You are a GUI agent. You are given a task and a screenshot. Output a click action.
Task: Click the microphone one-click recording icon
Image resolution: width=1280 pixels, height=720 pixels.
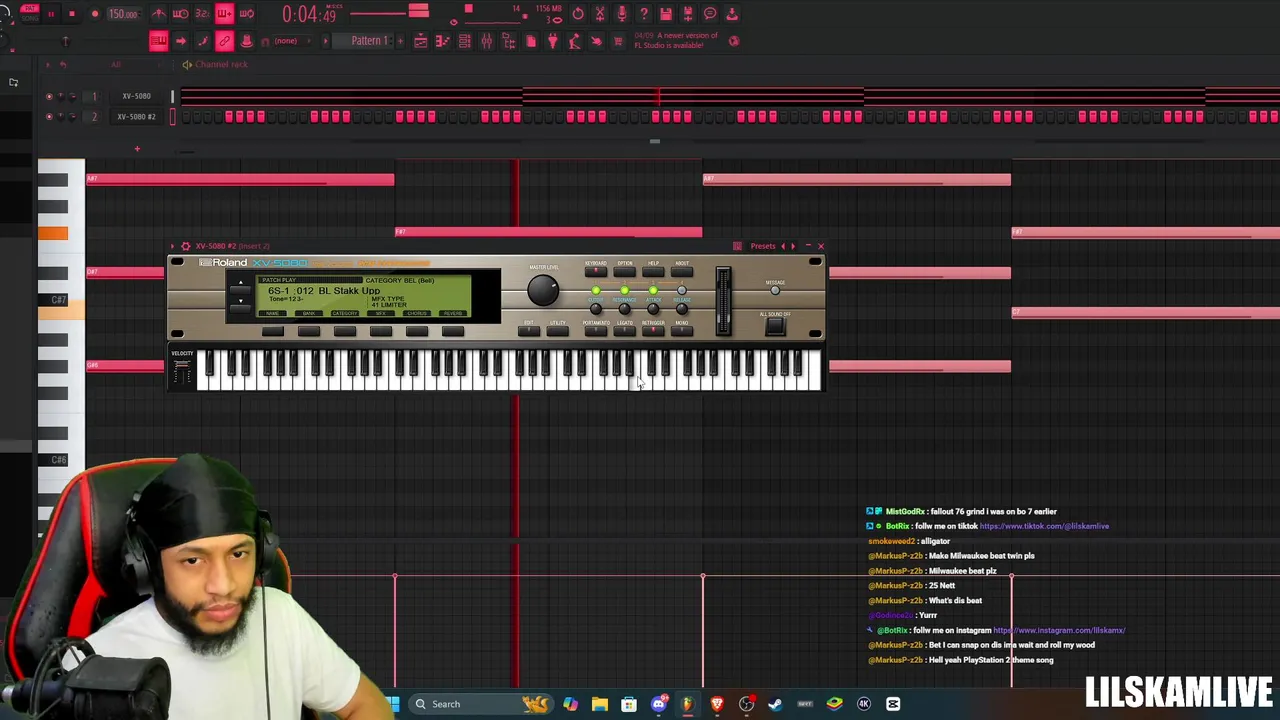pyautogui.click(x=622, y=14)
